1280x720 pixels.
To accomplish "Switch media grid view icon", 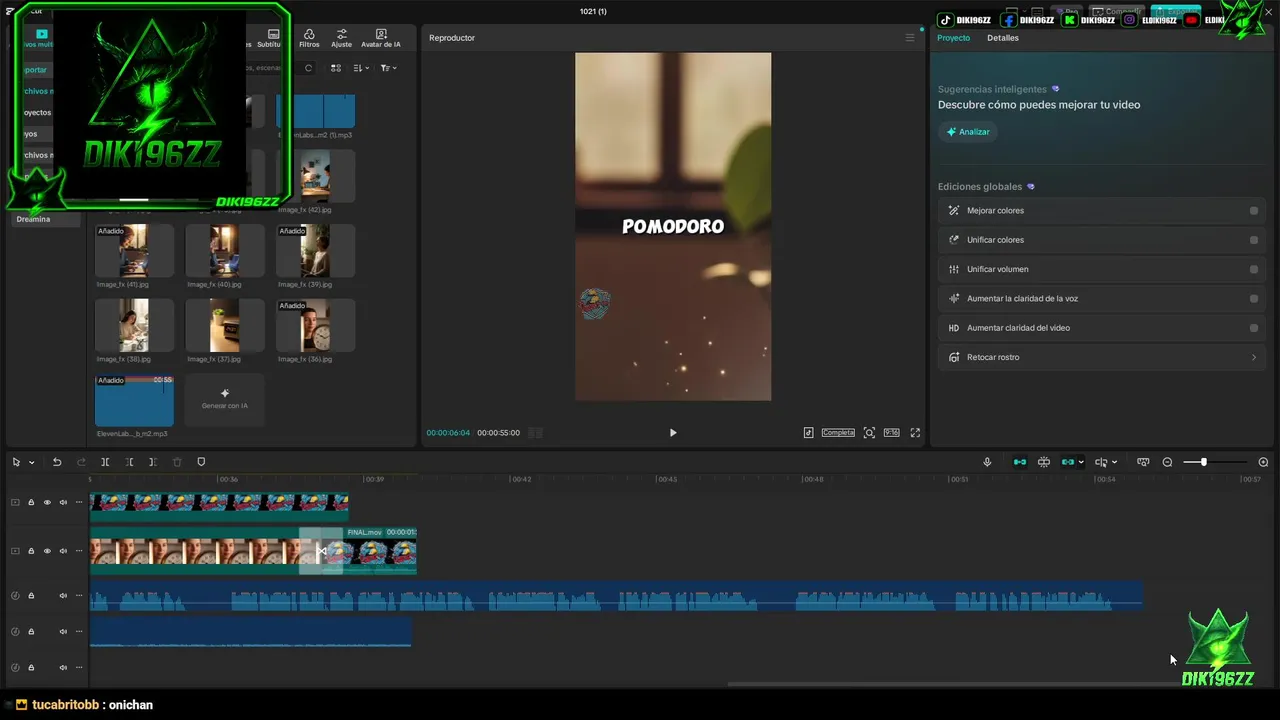I will coord(336,68).
